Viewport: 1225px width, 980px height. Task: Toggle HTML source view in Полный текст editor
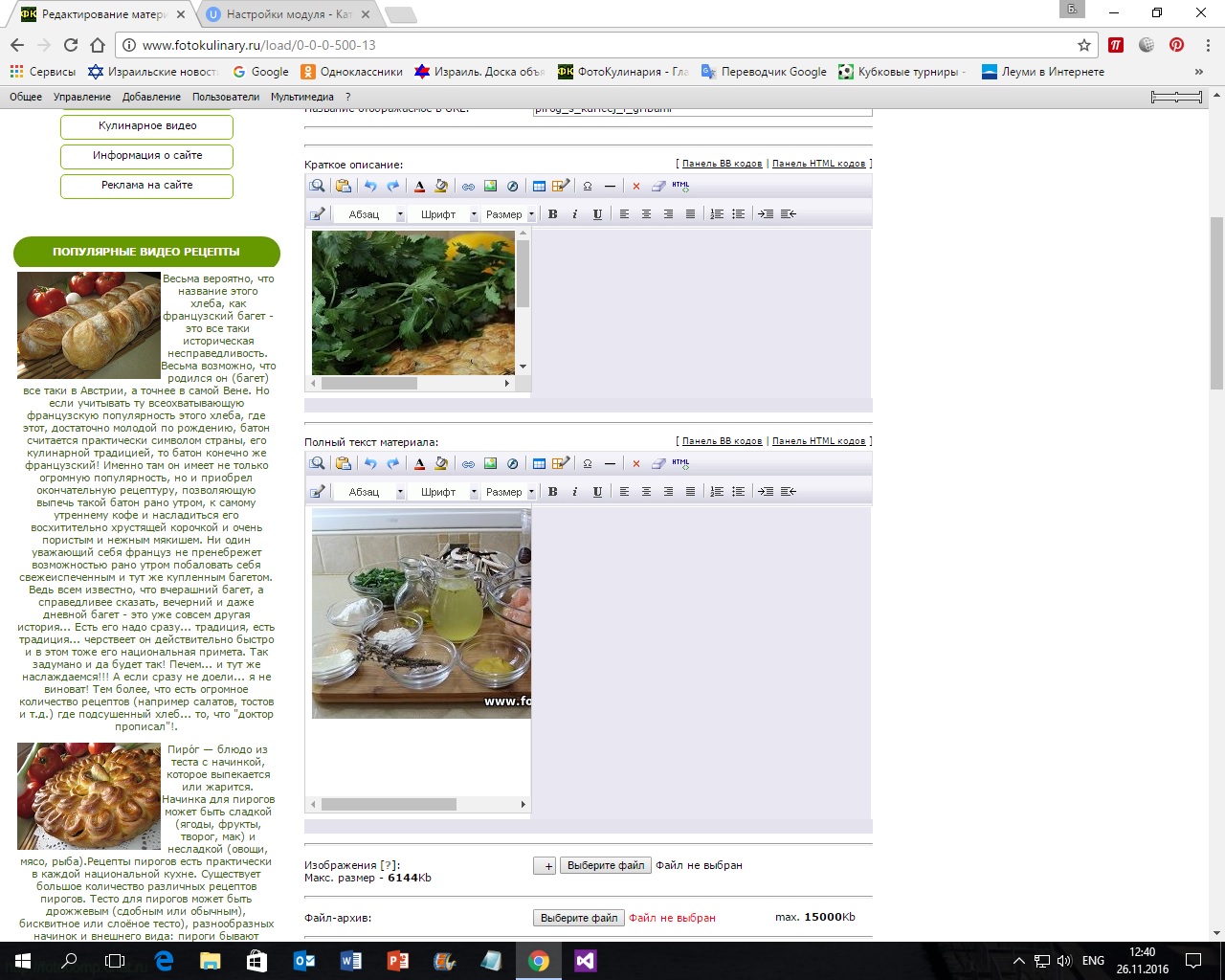pyautogui.click(x=680, y=463)
